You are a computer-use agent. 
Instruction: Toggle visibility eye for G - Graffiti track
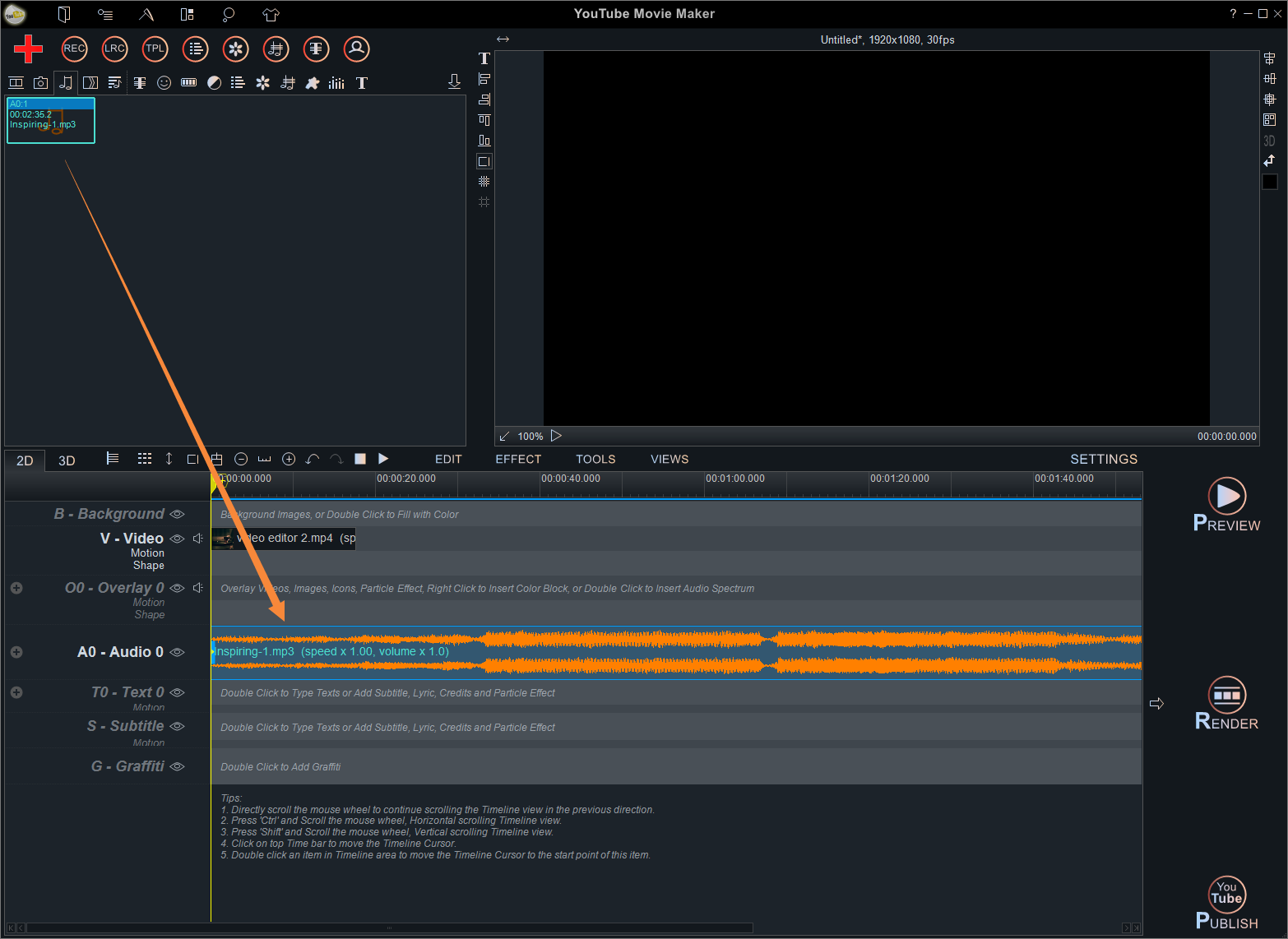(x=177, y=766)
